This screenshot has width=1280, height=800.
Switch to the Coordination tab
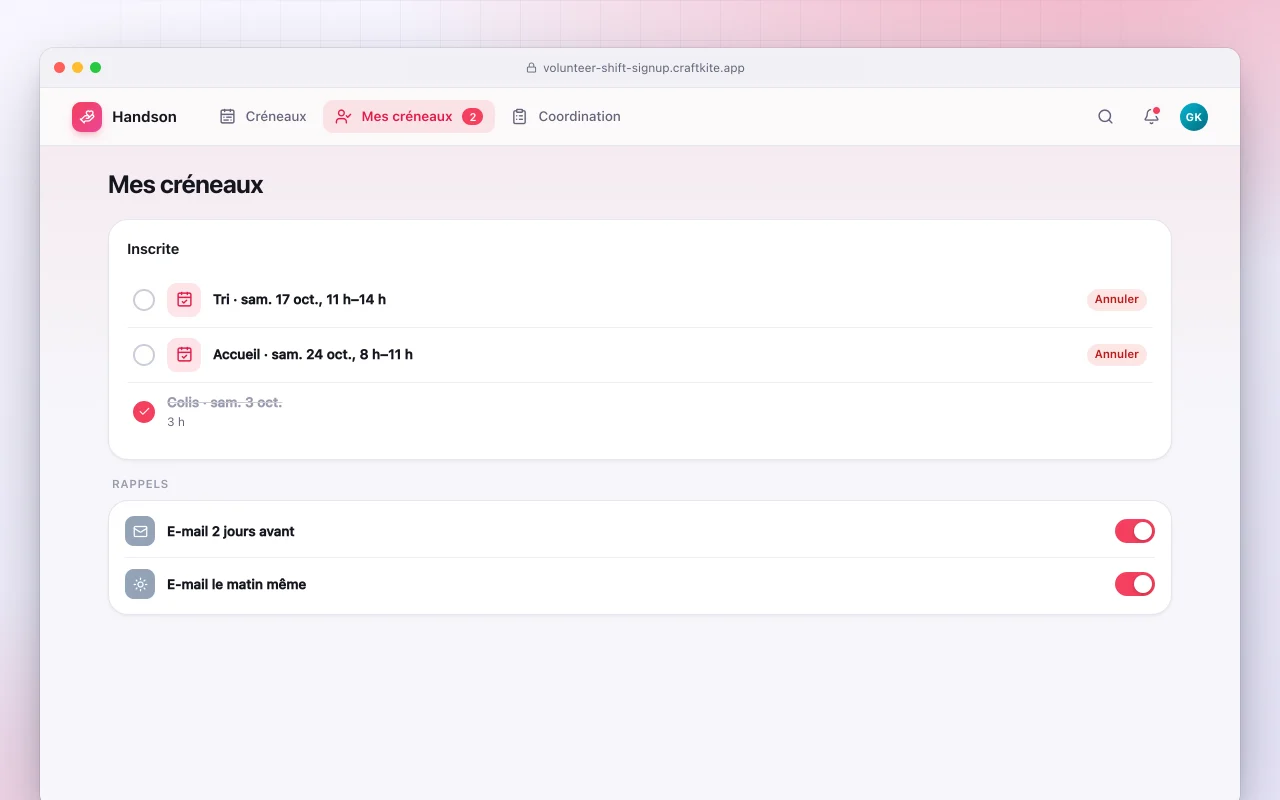566,117
